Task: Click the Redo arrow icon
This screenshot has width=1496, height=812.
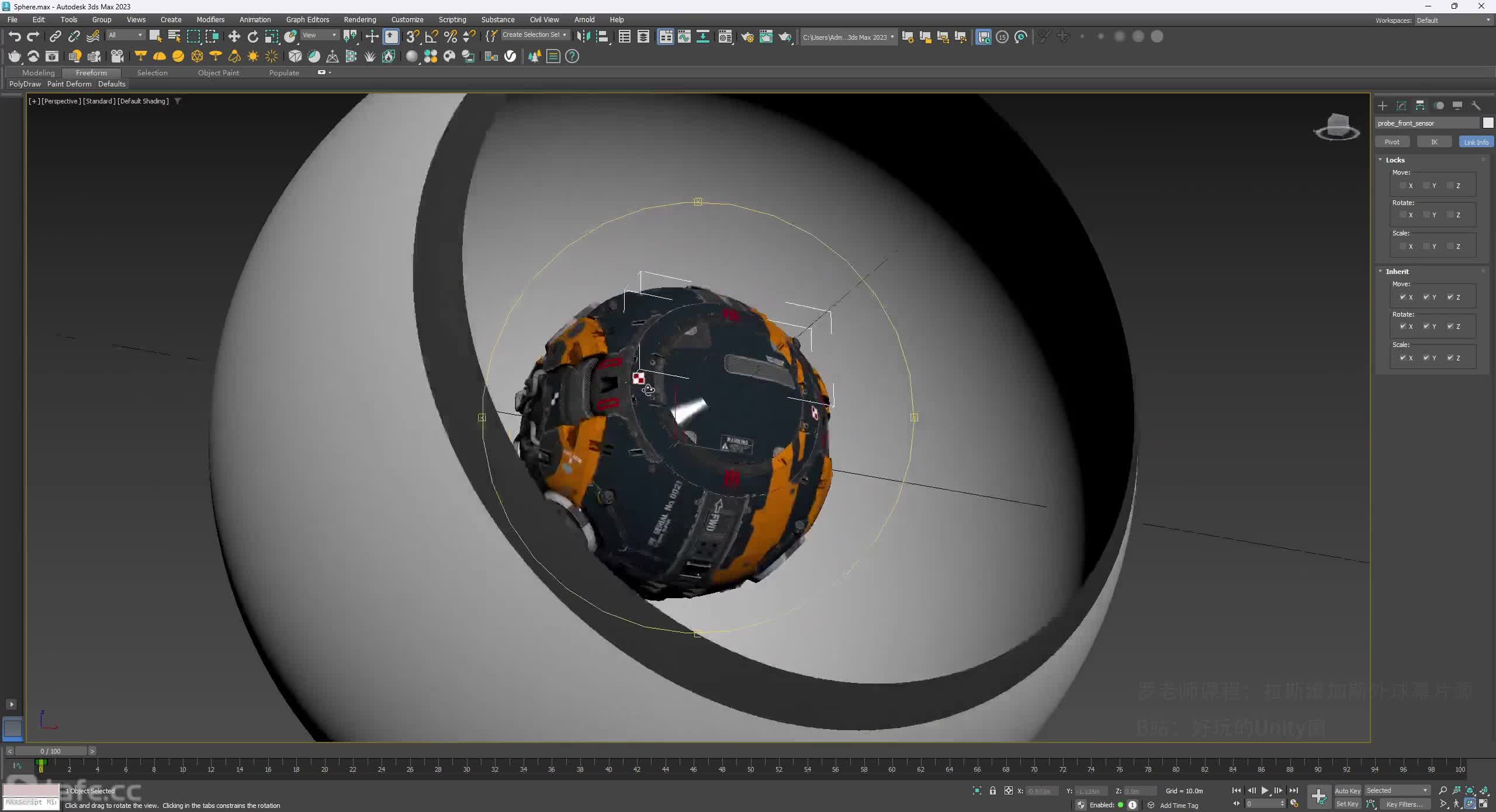Action: [33, 37]
